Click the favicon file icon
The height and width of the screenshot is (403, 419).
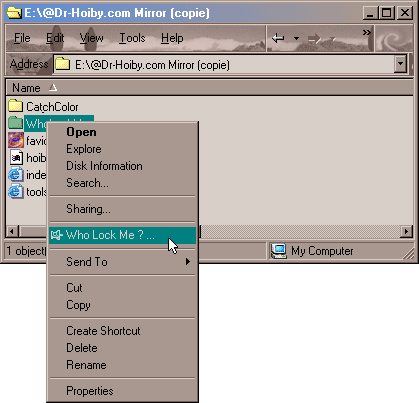point(16,140)
